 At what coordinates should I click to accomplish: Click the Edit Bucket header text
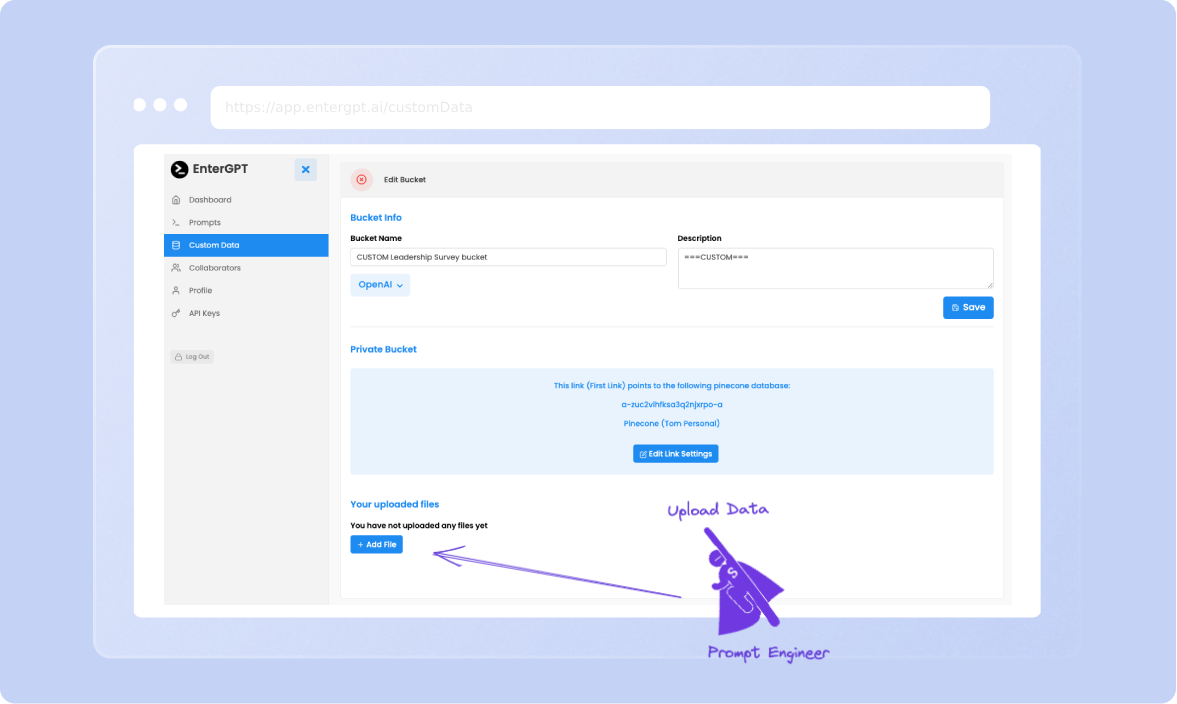(x=405, y=180)
